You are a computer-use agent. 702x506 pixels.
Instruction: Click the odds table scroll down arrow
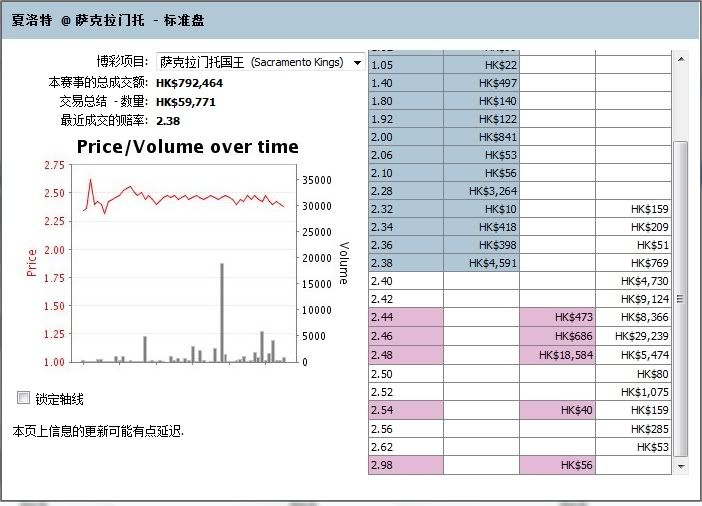point(682,466)
